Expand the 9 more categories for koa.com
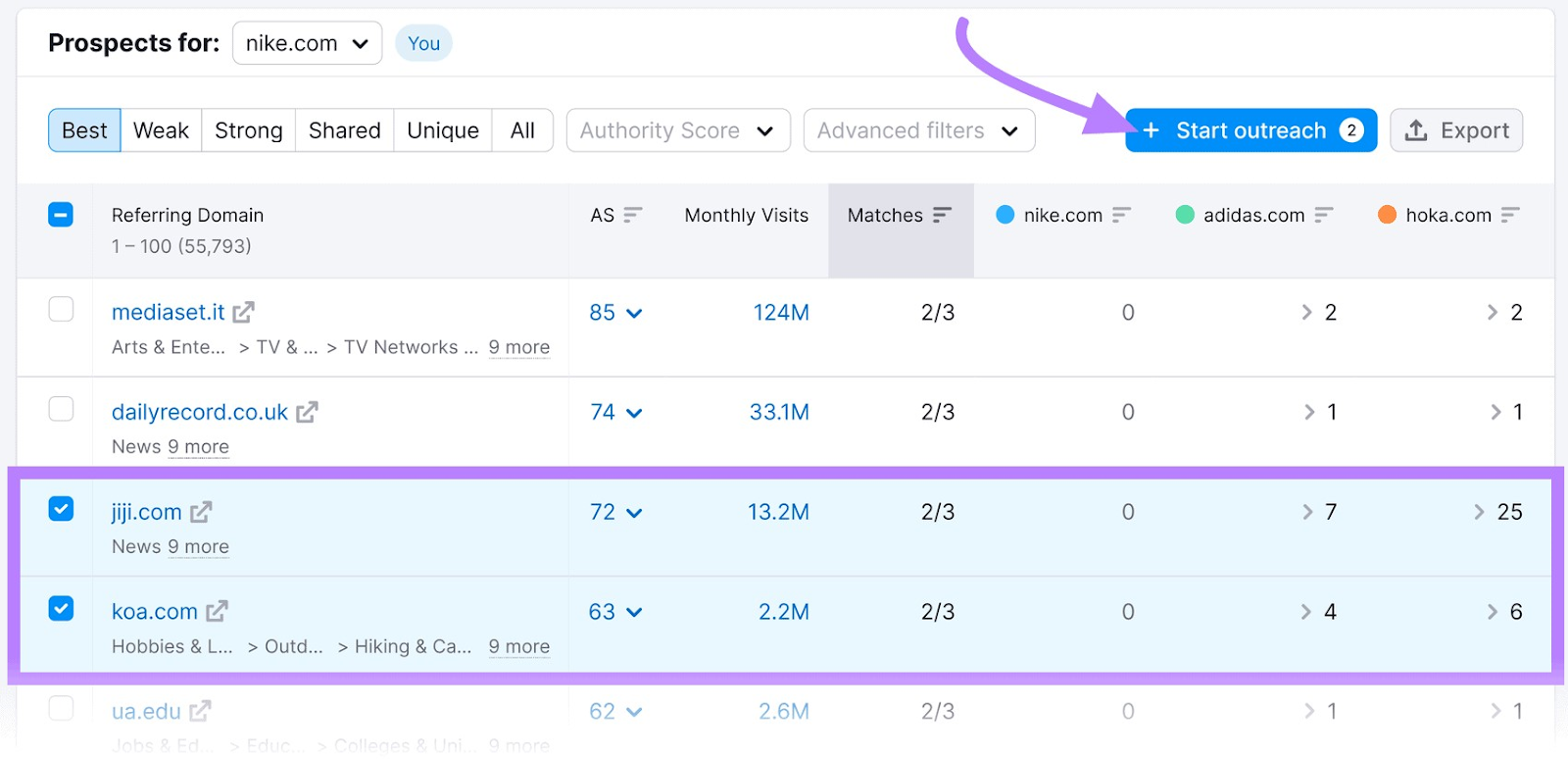Screen dimensions: 1568x759 pos(518,646)
